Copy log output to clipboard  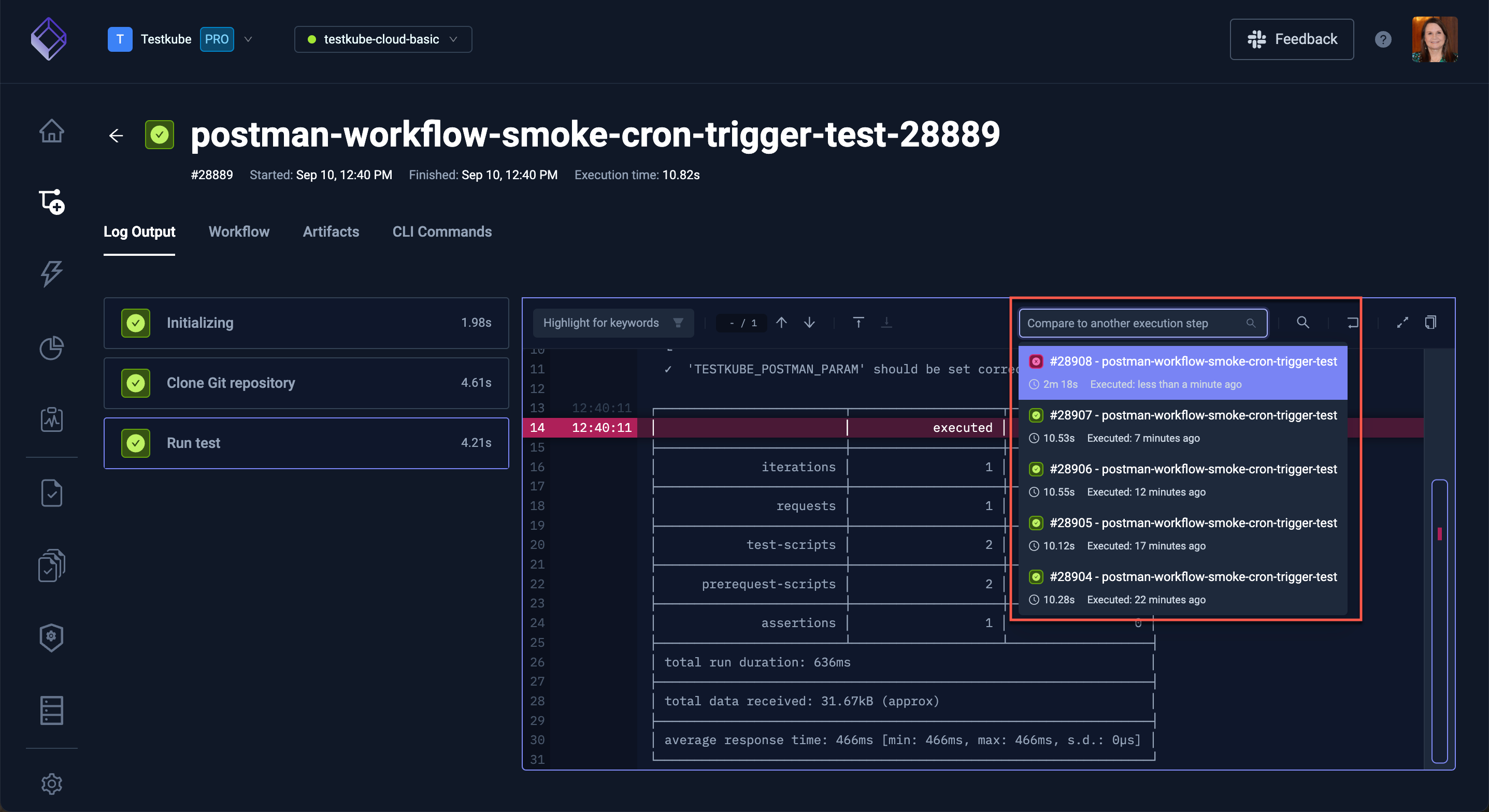click(x=1430, y=323)
